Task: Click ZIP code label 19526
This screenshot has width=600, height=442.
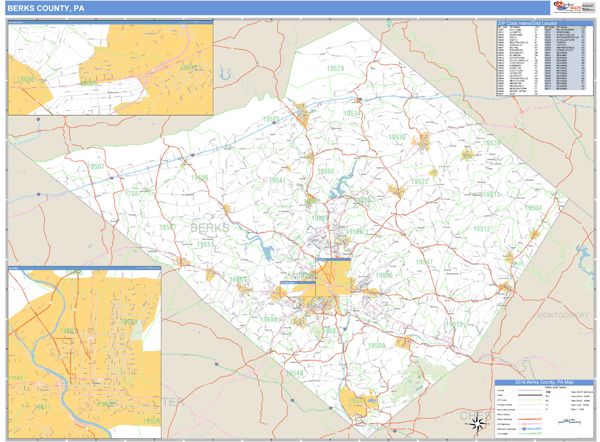Action: (x=271, y=119)
